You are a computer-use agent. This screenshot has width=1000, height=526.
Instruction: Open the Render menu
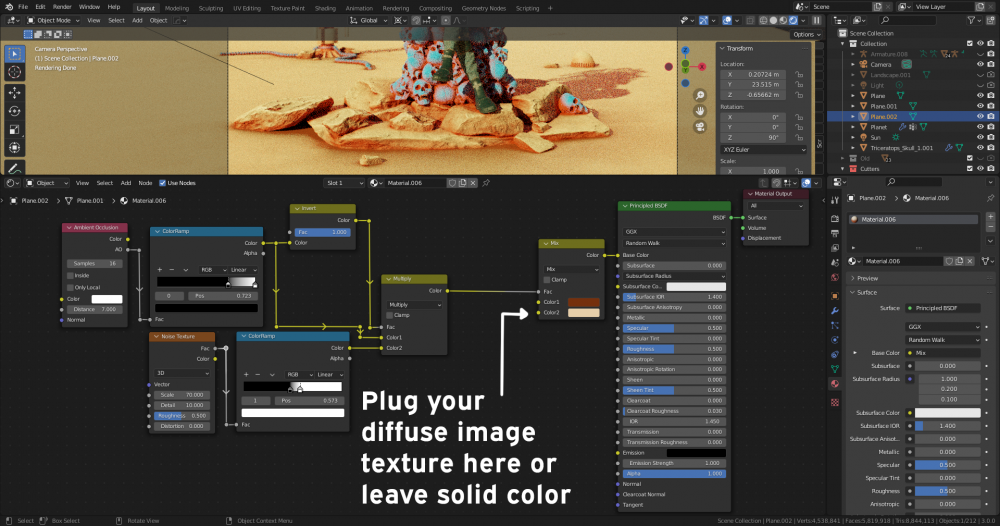click(62, 7)
